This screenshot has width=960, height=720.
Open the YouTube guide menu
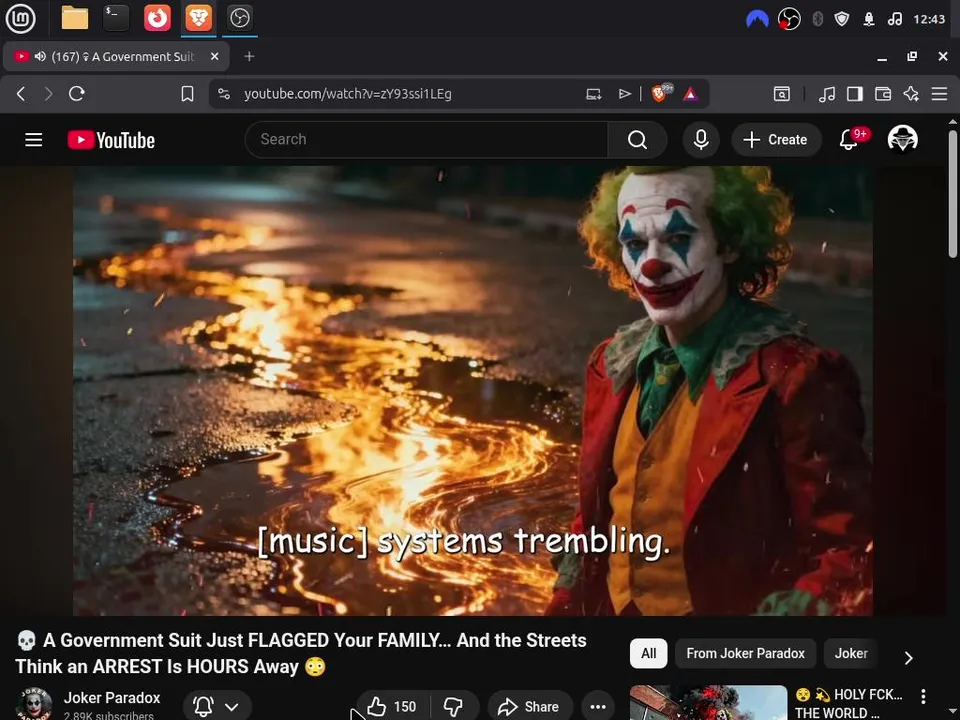pos(34,140)
